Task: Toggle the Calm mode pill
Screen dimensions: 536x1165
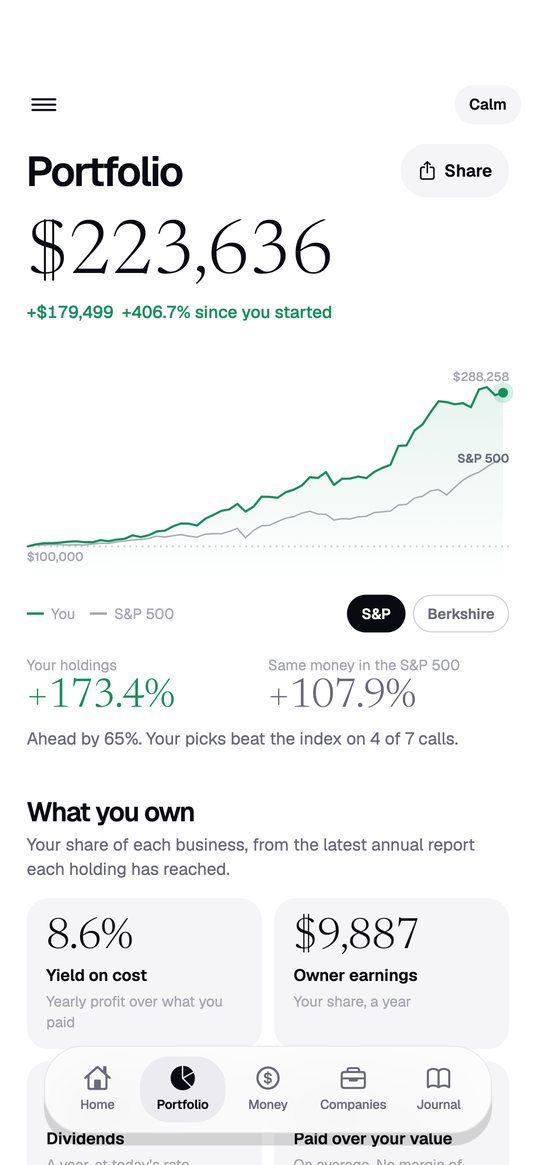Action: [488, 105]
